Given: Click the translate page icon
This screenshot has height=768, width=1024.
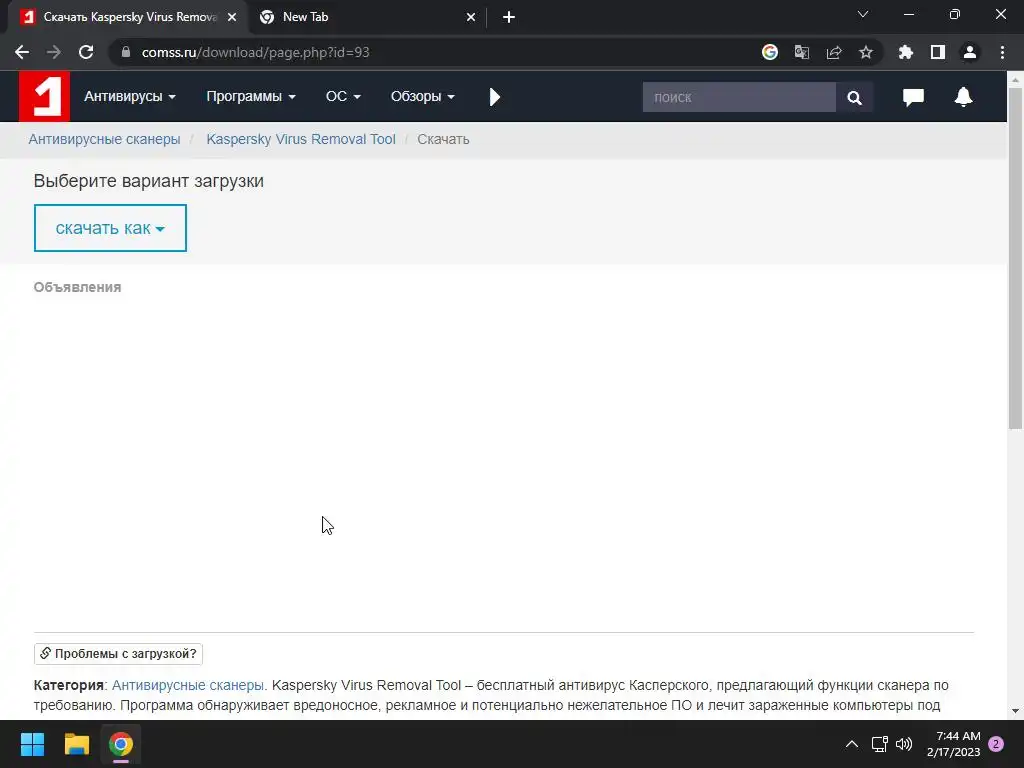Looking at the screenshot, I should pyautogui.click(x=802, y=52).
